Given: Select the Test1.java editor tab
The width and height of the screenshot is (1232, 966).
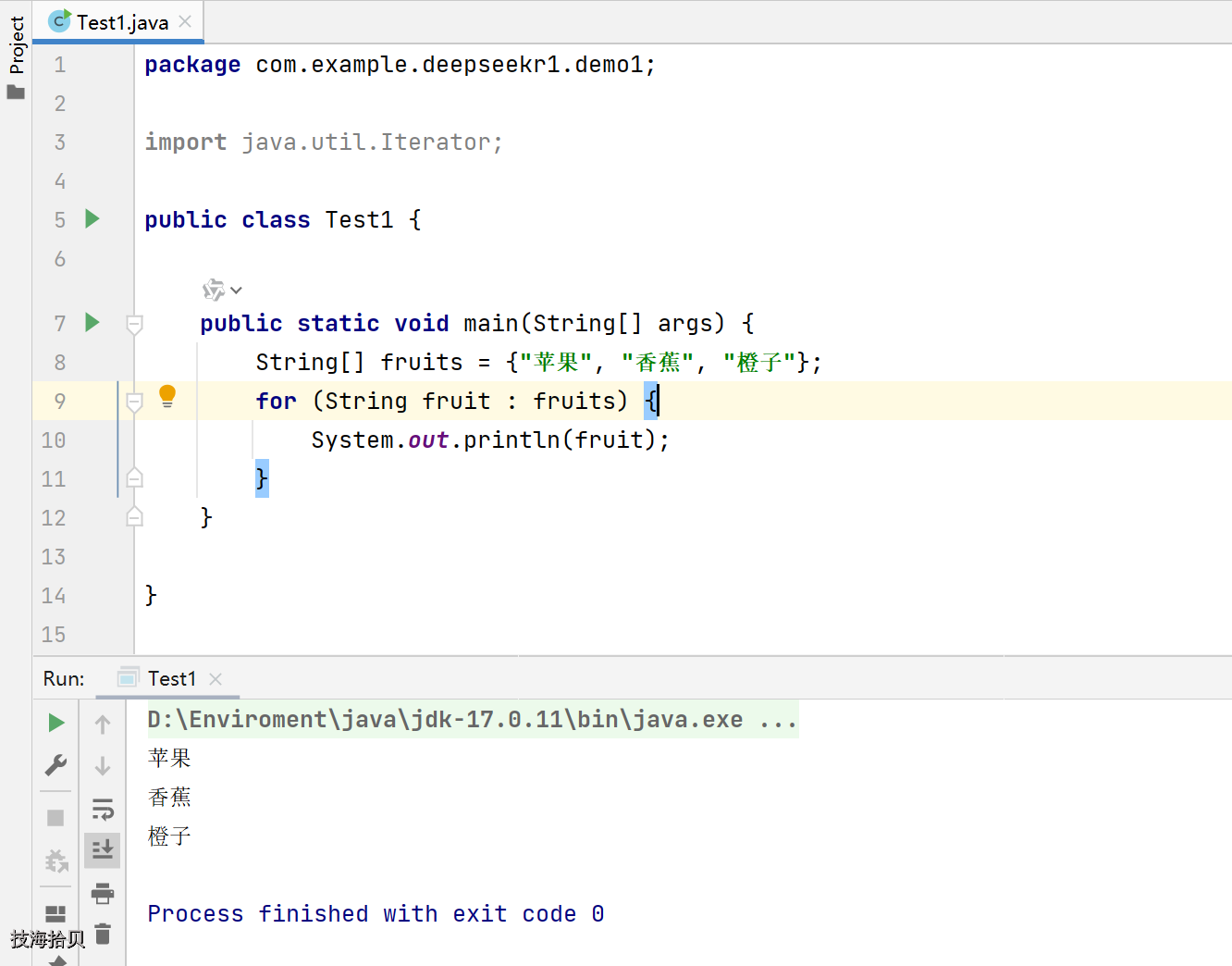Looking at the screenshot, I should coord(118,22).
